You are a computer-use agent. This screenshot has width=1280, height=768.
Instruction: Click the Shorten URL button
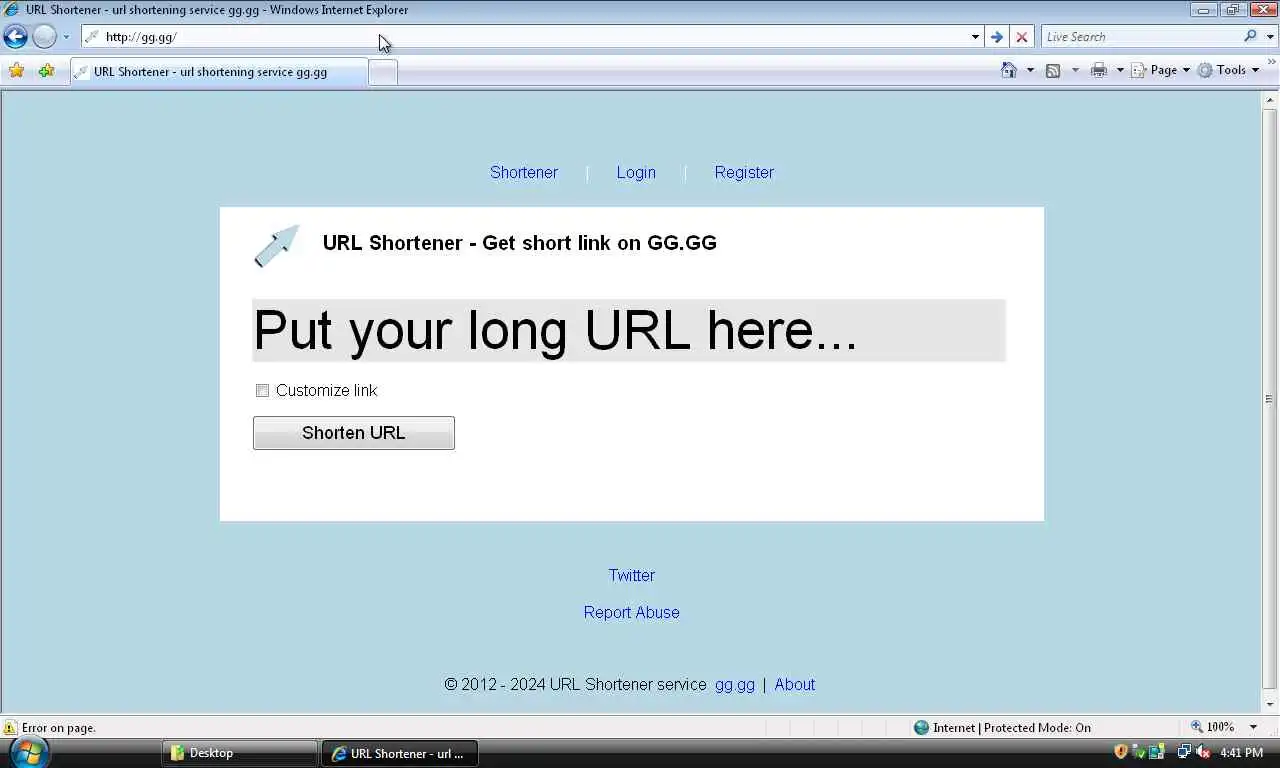[x=354, y=433]
